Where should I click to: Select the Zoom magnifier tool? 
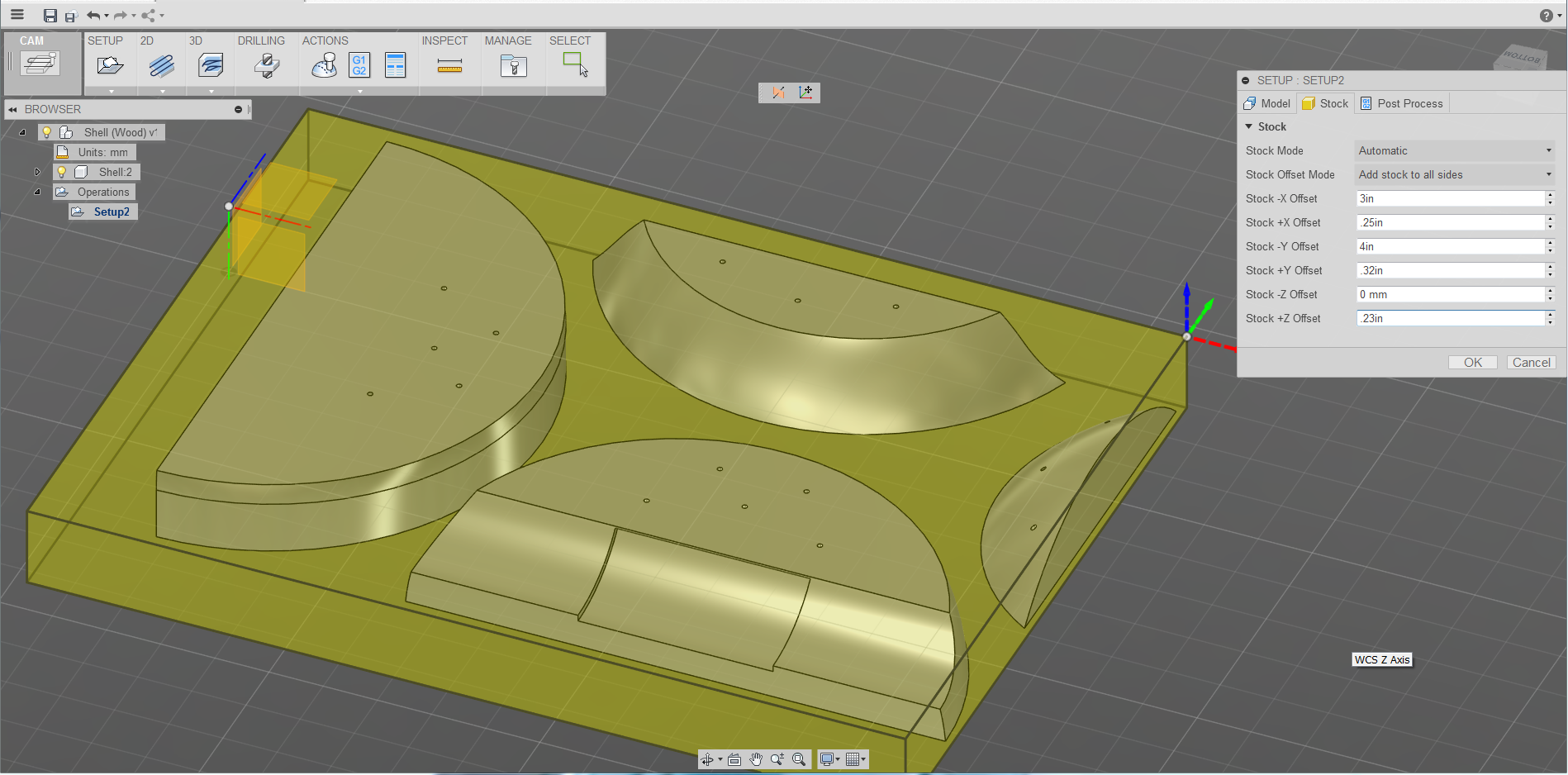[777, 759]
